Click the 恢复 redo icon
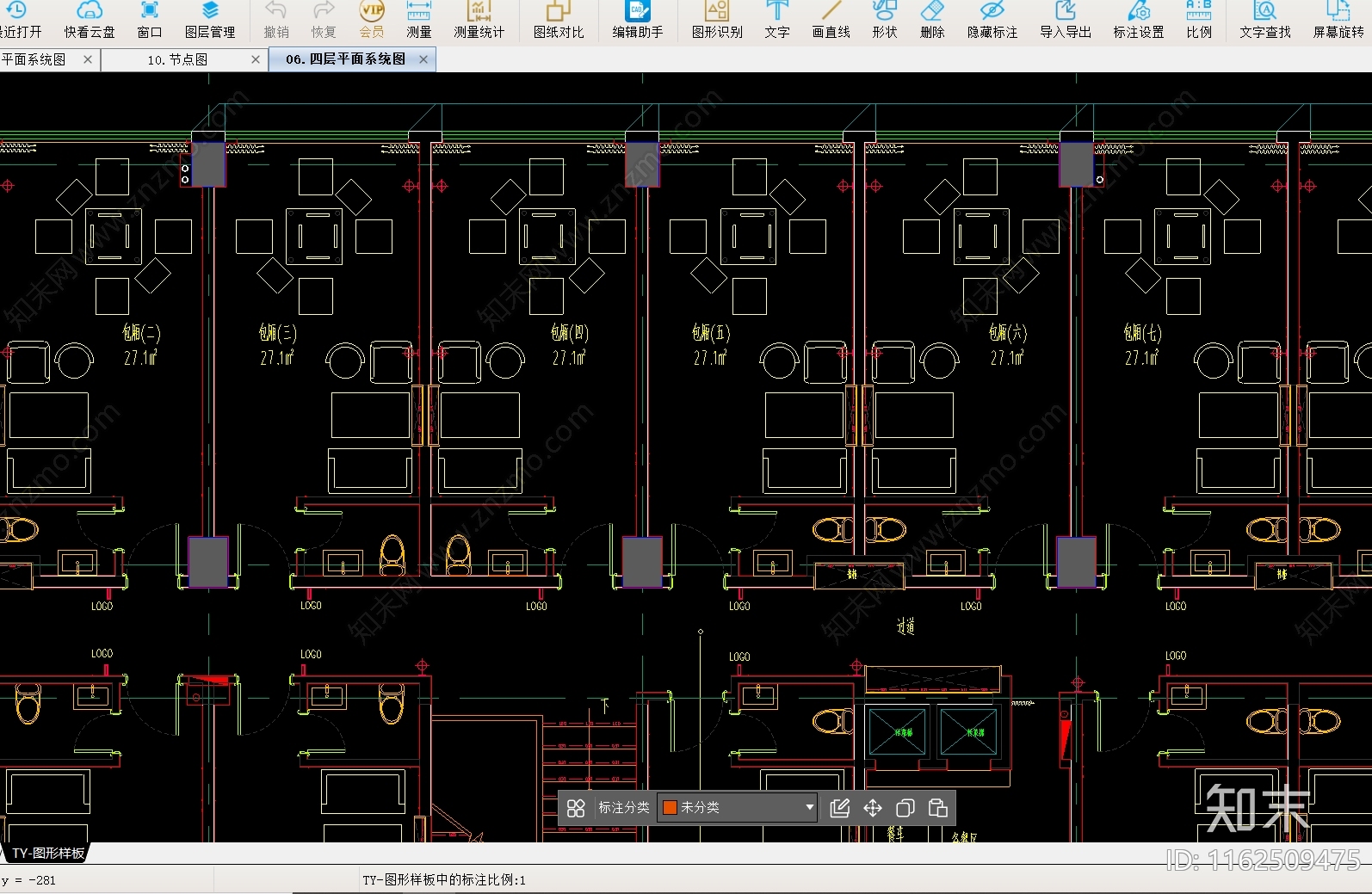The image size is (1372, 894). pyautogui.click(x=324, y=21)
